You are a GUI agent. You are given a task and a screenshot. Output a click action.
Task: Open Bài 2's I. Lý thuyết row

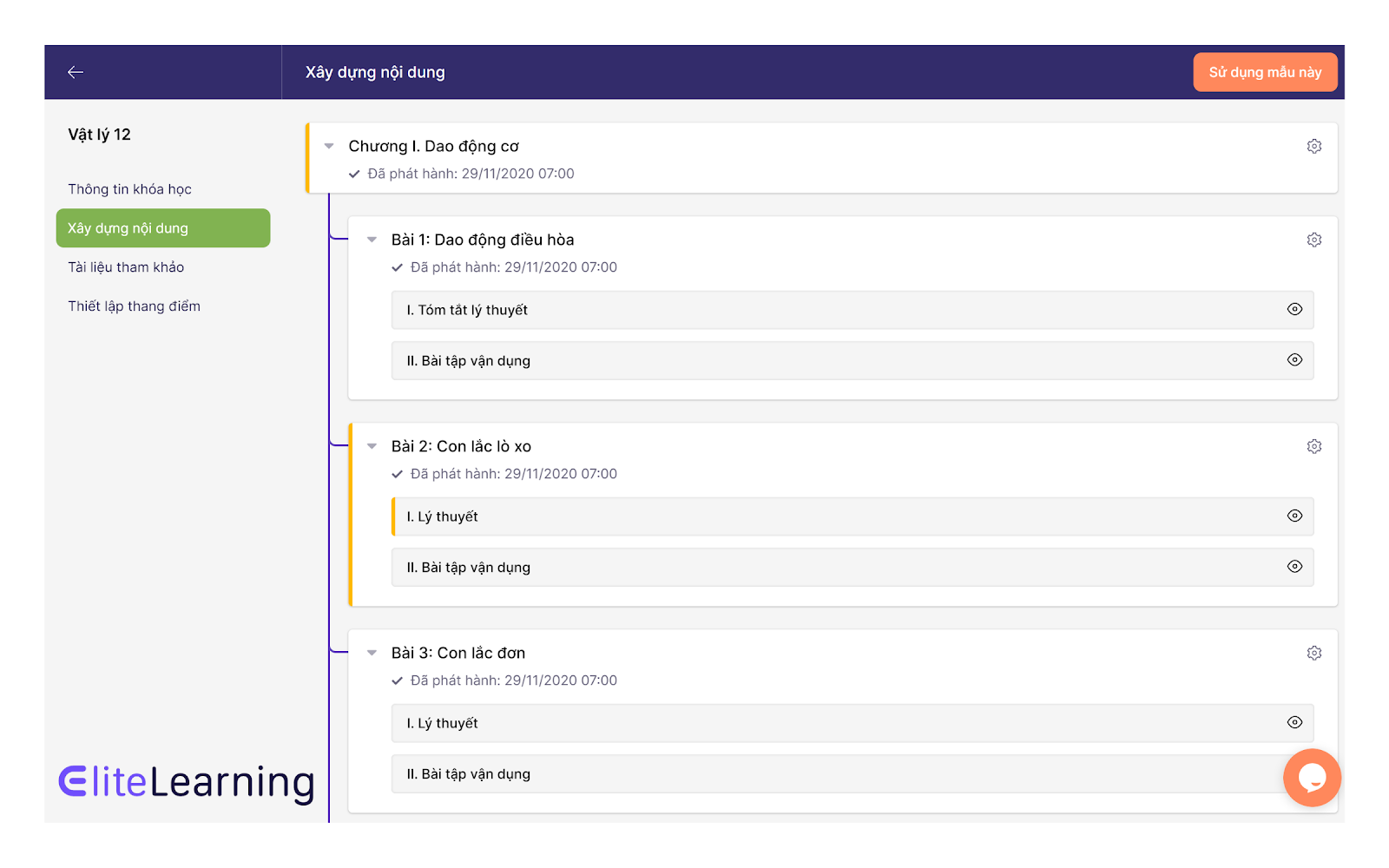pyautogui.click(x=852, y=516)
